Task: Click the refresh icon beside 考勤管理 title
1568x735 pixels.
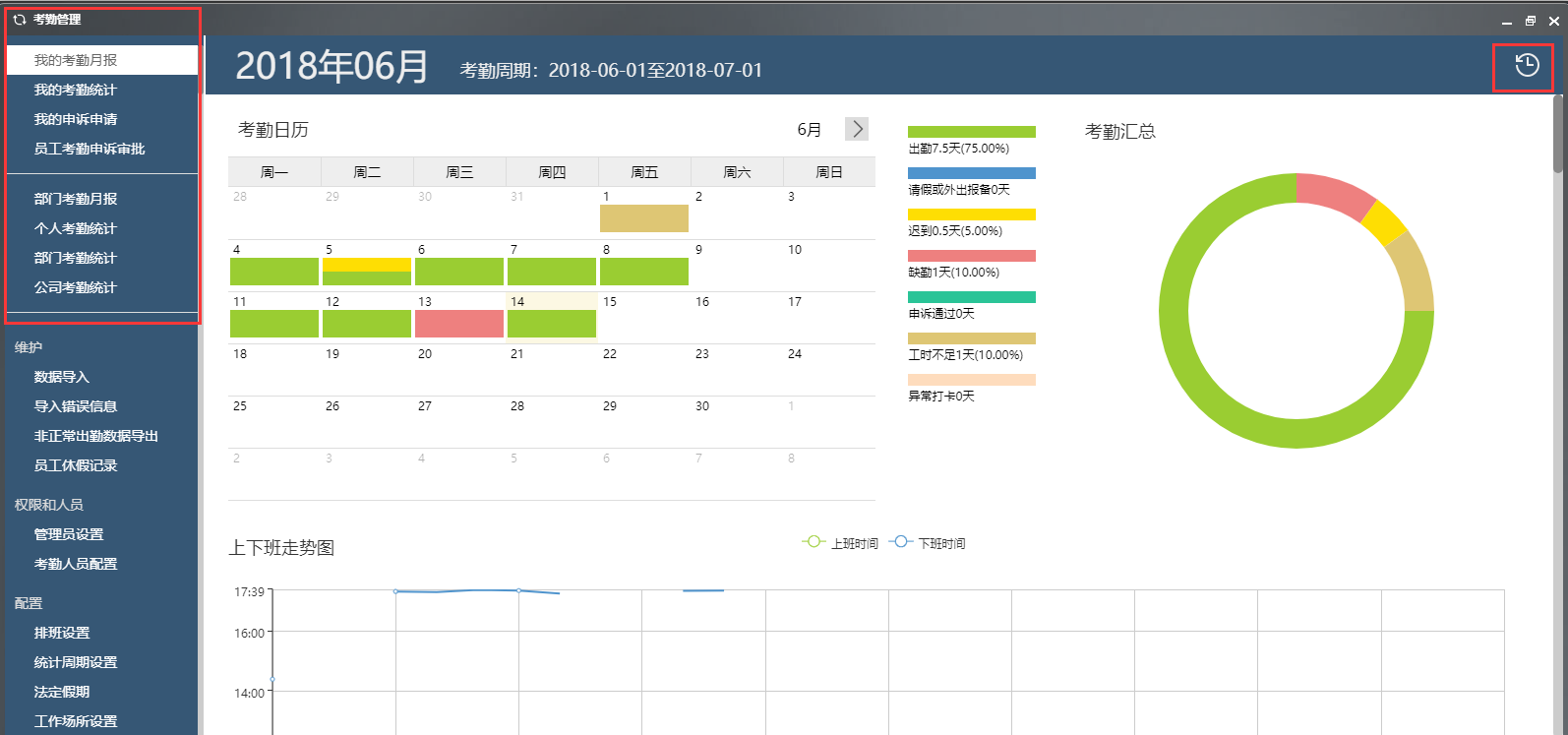Action: [x=19, y=20]
